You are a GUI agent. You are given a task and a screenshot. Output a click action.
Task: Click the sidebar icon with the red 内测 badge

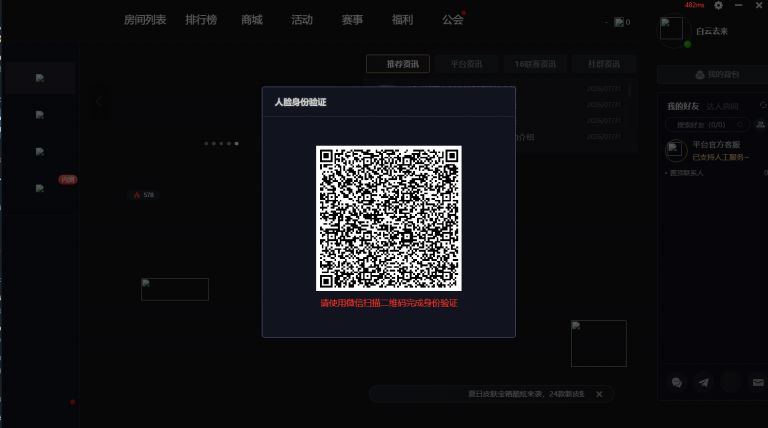[40, 189]
